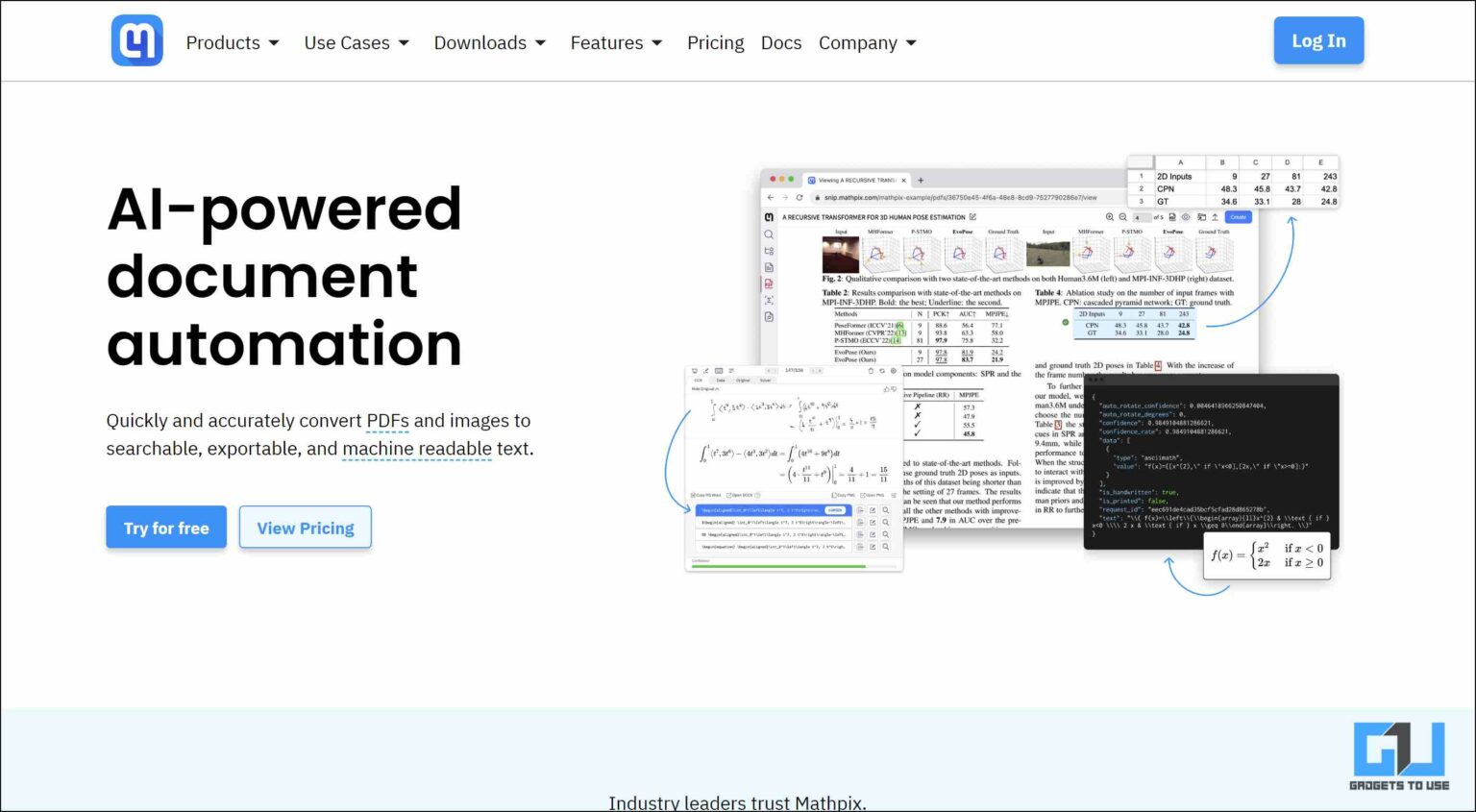
Task: Click the magnifier icon beside the first LaTeX result
Action: [885, 510]
